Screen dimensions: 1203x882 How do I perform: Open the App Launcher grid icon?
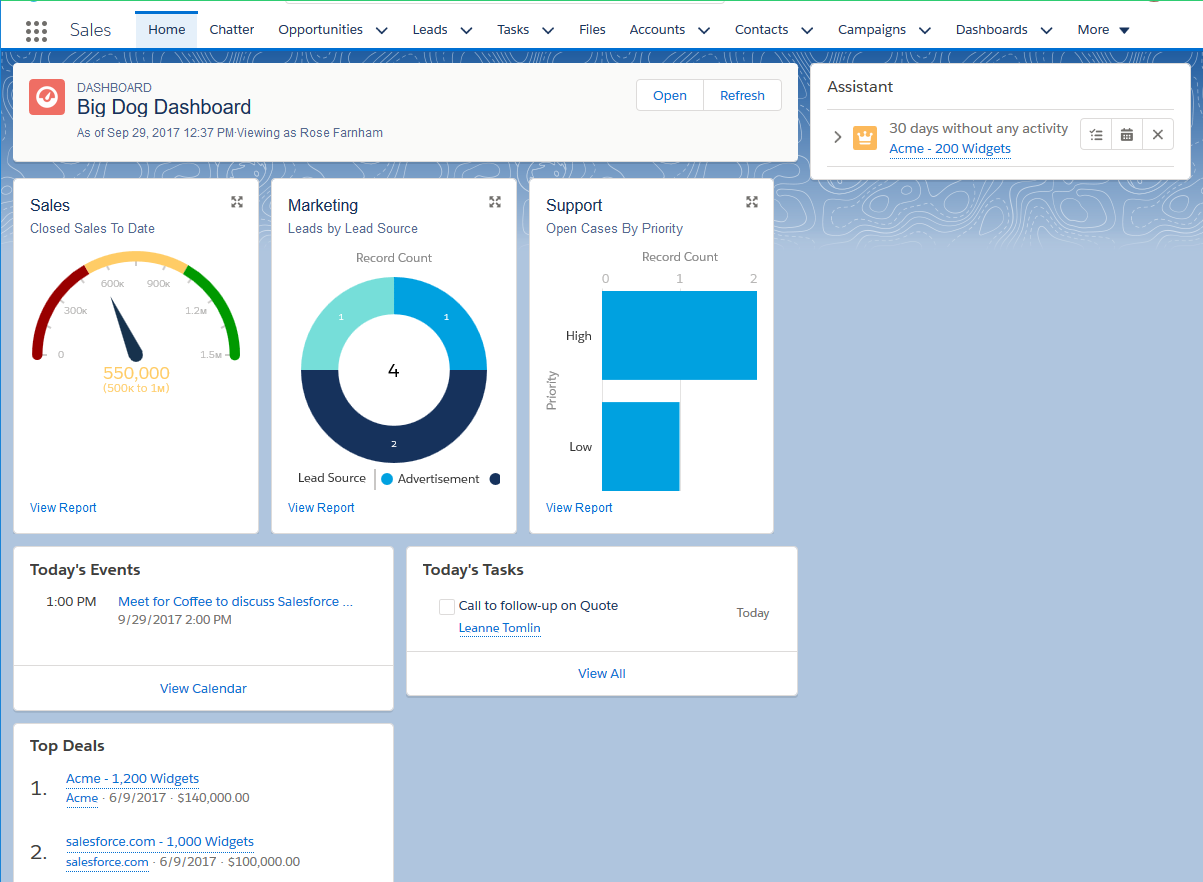(37, 30)
